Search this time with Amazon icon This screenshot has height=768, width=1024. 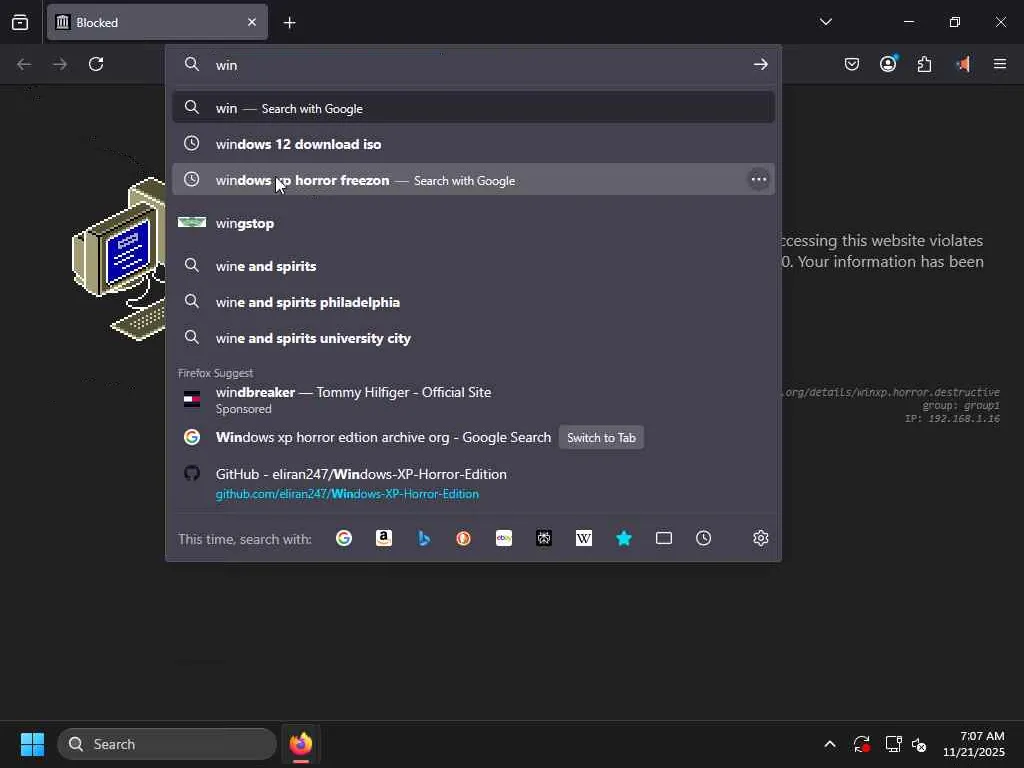click(x=384, y=538)
